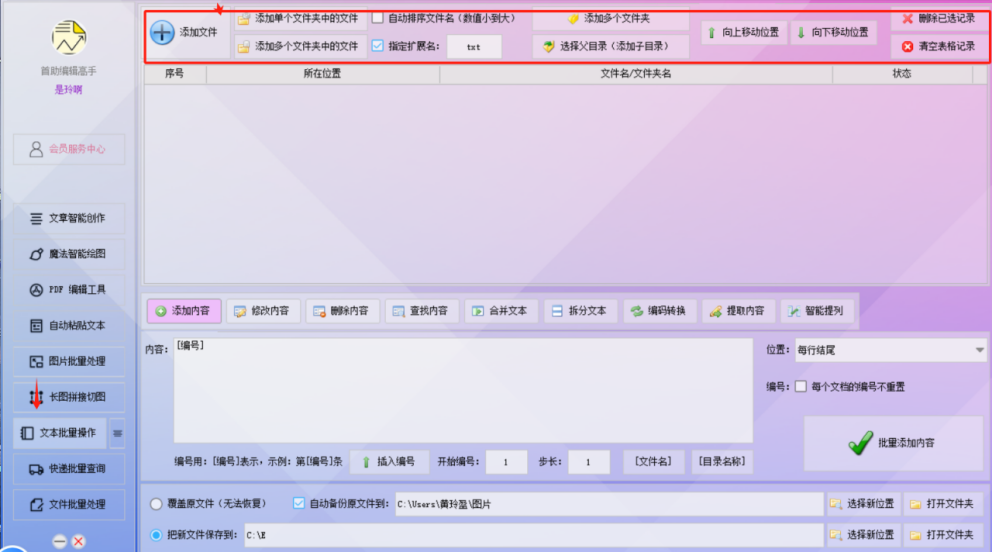Move selected record down

[833, 32]
